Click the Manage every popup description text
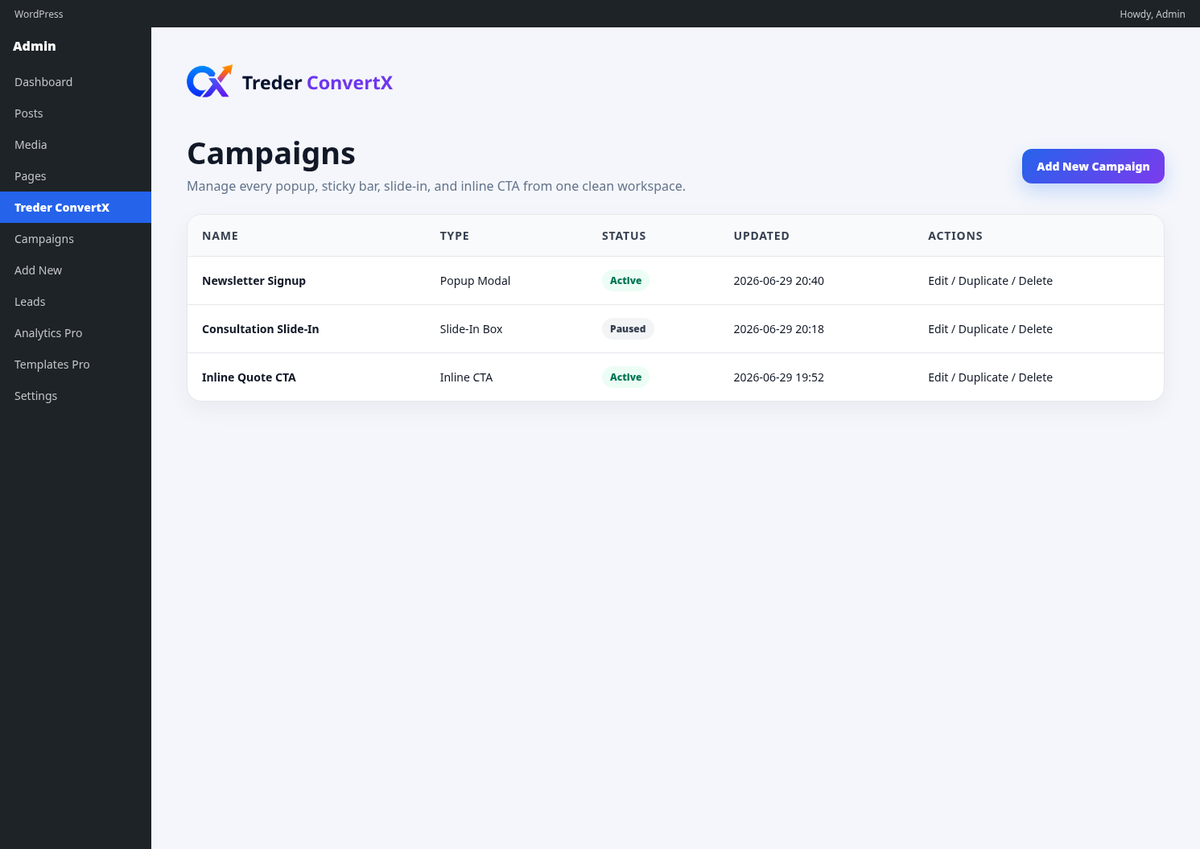1200x849 pixels. [x=436, y=186]
